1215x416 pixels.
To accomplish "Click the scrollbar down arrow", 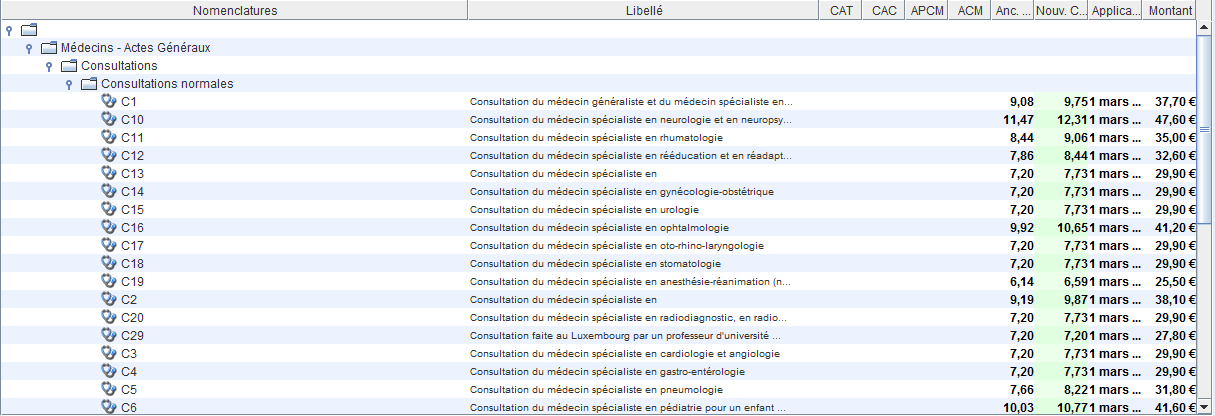I will [x=1204, y=407].
